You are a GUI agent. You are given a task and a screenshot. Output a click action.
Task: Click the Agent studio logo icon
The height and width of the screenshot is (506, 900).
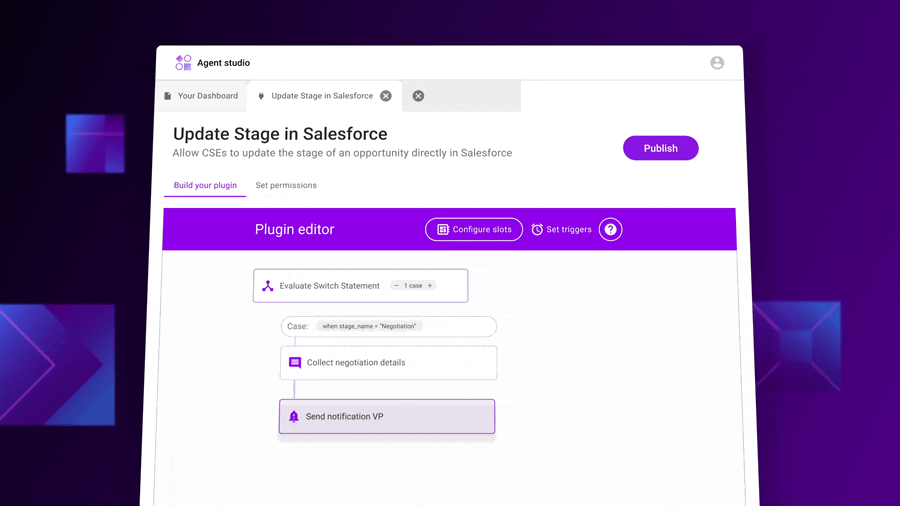[x=183, y=63]
